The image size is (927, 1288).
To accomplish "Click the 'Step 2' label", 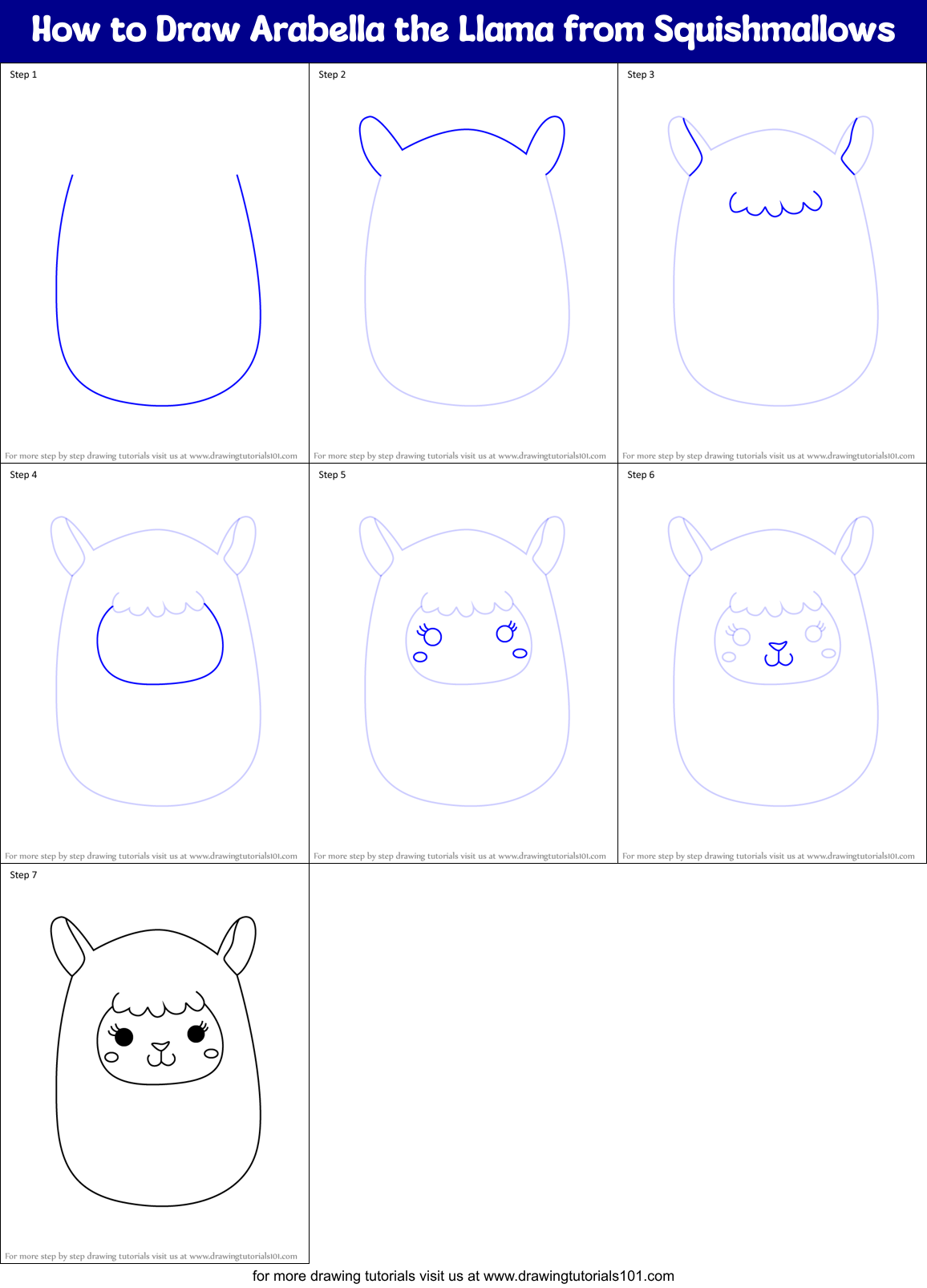I will [x=332, y=75].
